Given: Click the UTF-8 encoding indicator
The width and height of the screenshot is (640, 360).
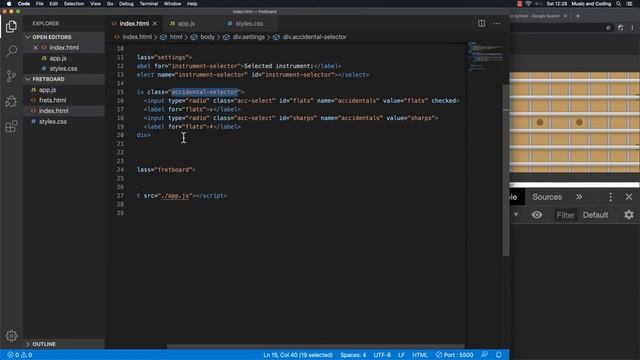Looking at the screenshot, I should tap(382, 355).
